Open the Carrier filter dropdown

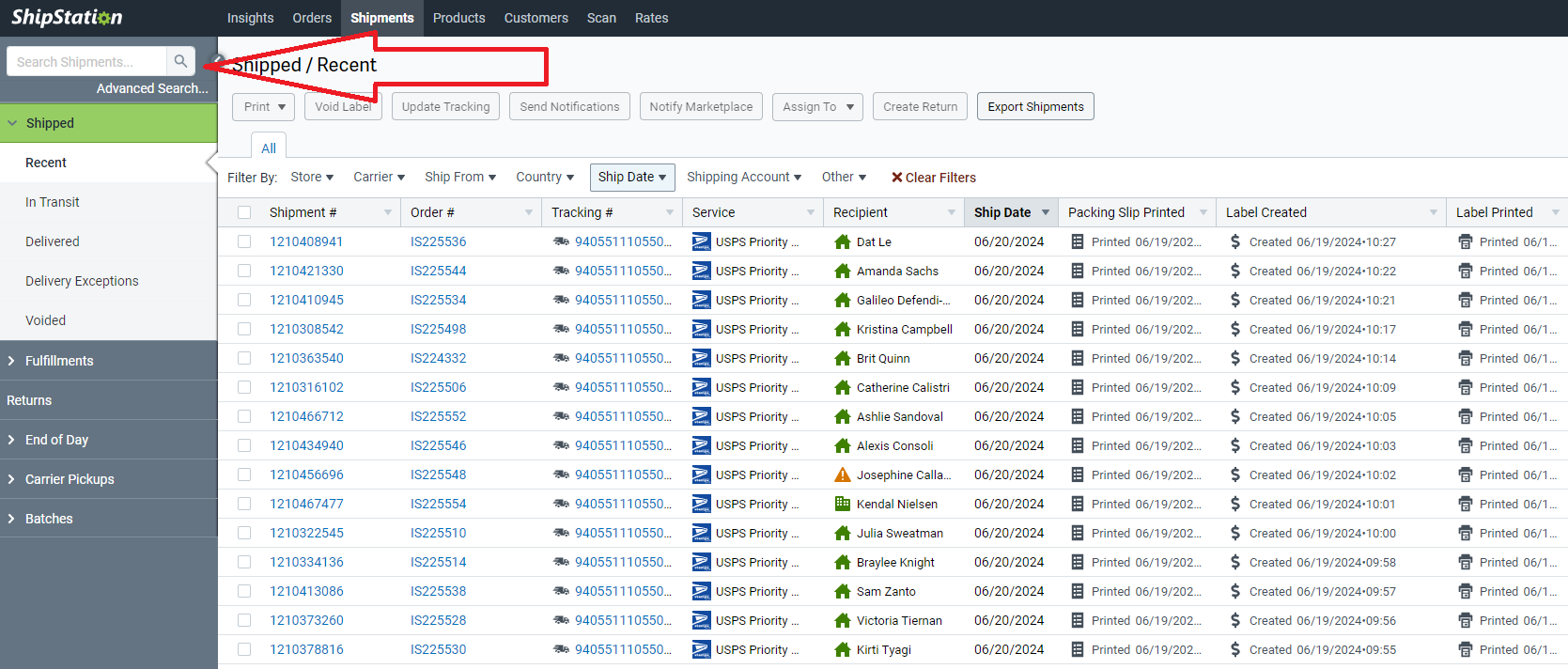click(380, 177)
